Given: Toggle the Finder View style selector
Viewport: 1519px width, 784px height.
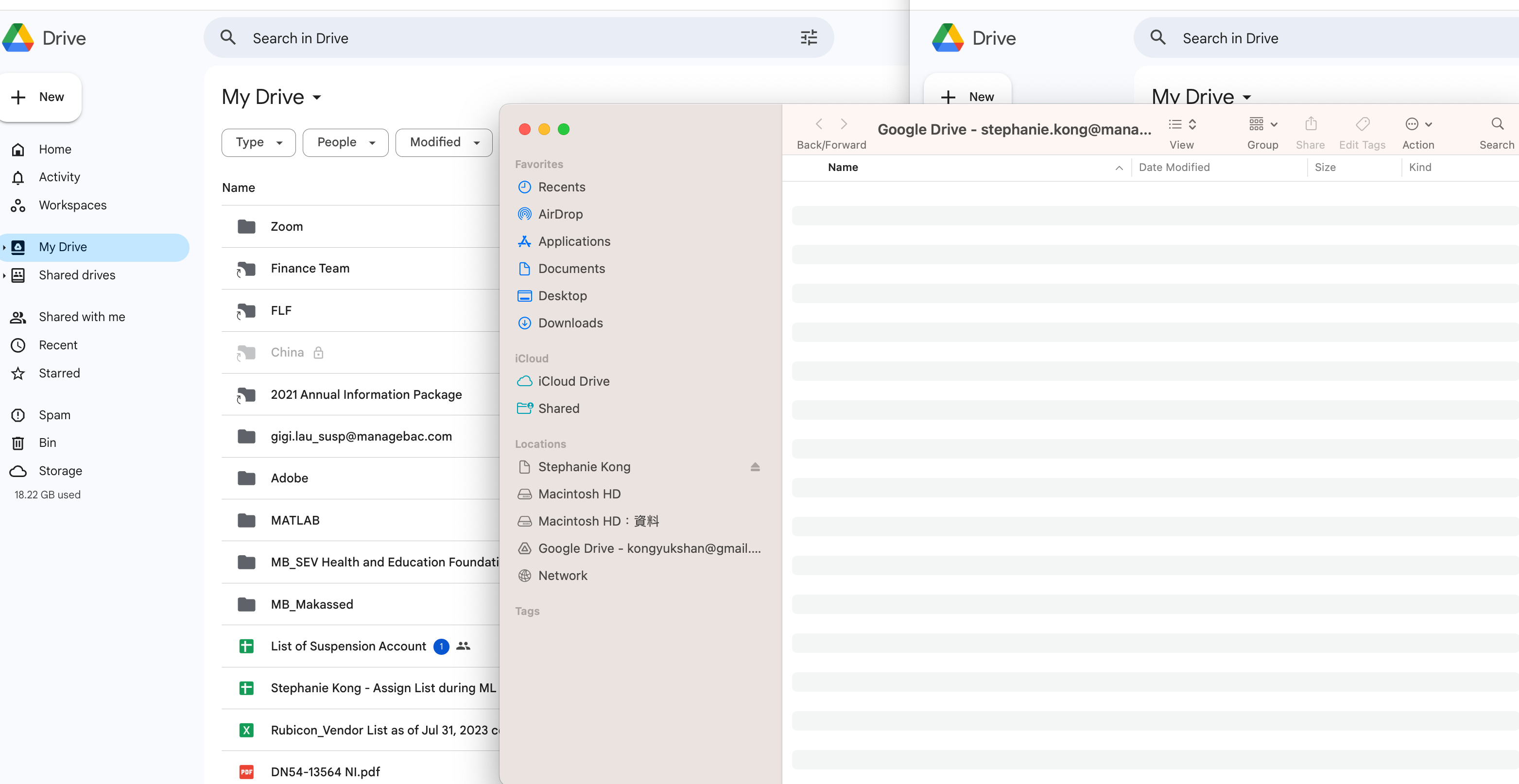Looking at the screenshot, I should (x=1182, y=124).
